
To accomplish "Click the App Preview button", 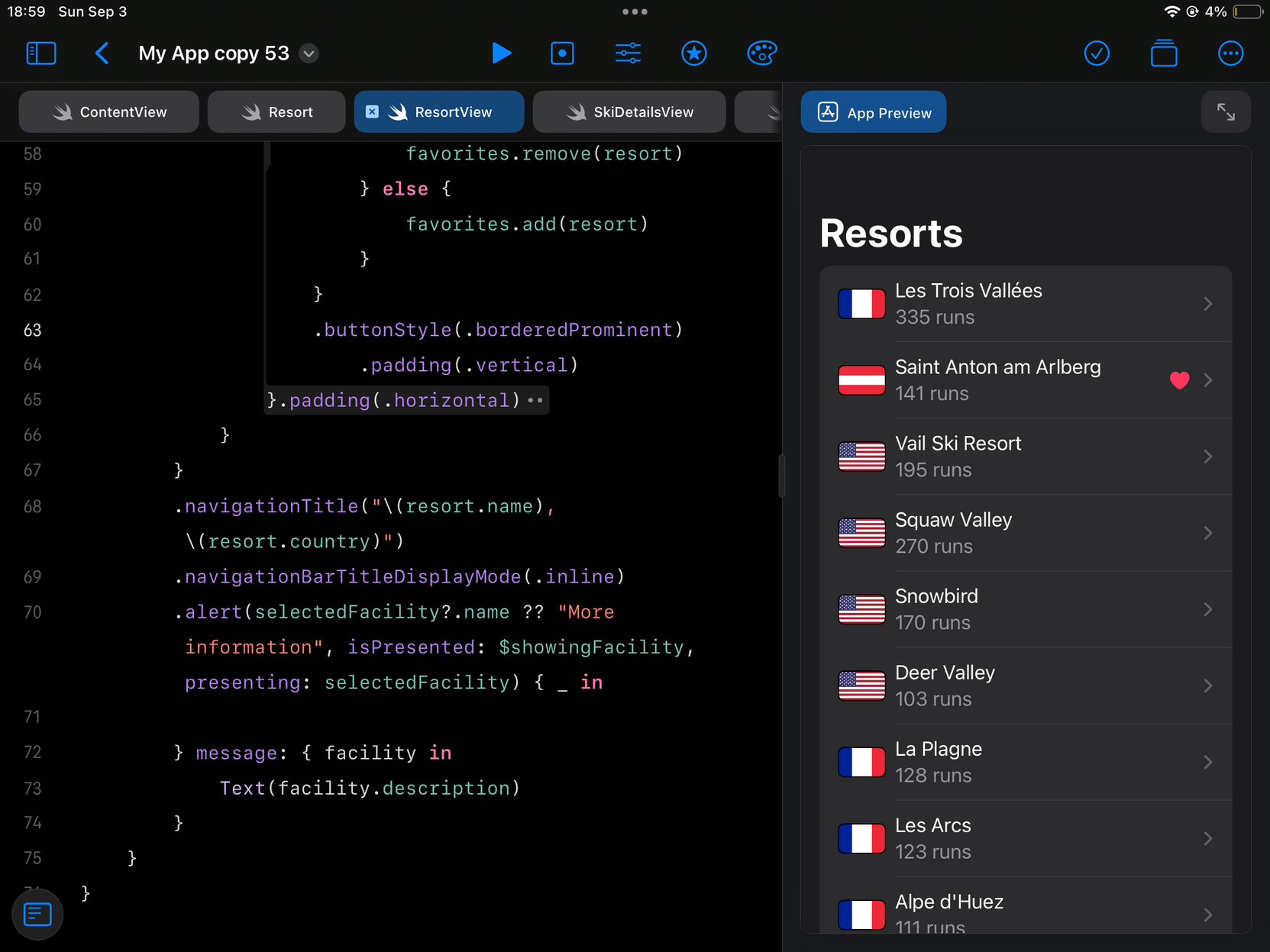I will 874,112.
